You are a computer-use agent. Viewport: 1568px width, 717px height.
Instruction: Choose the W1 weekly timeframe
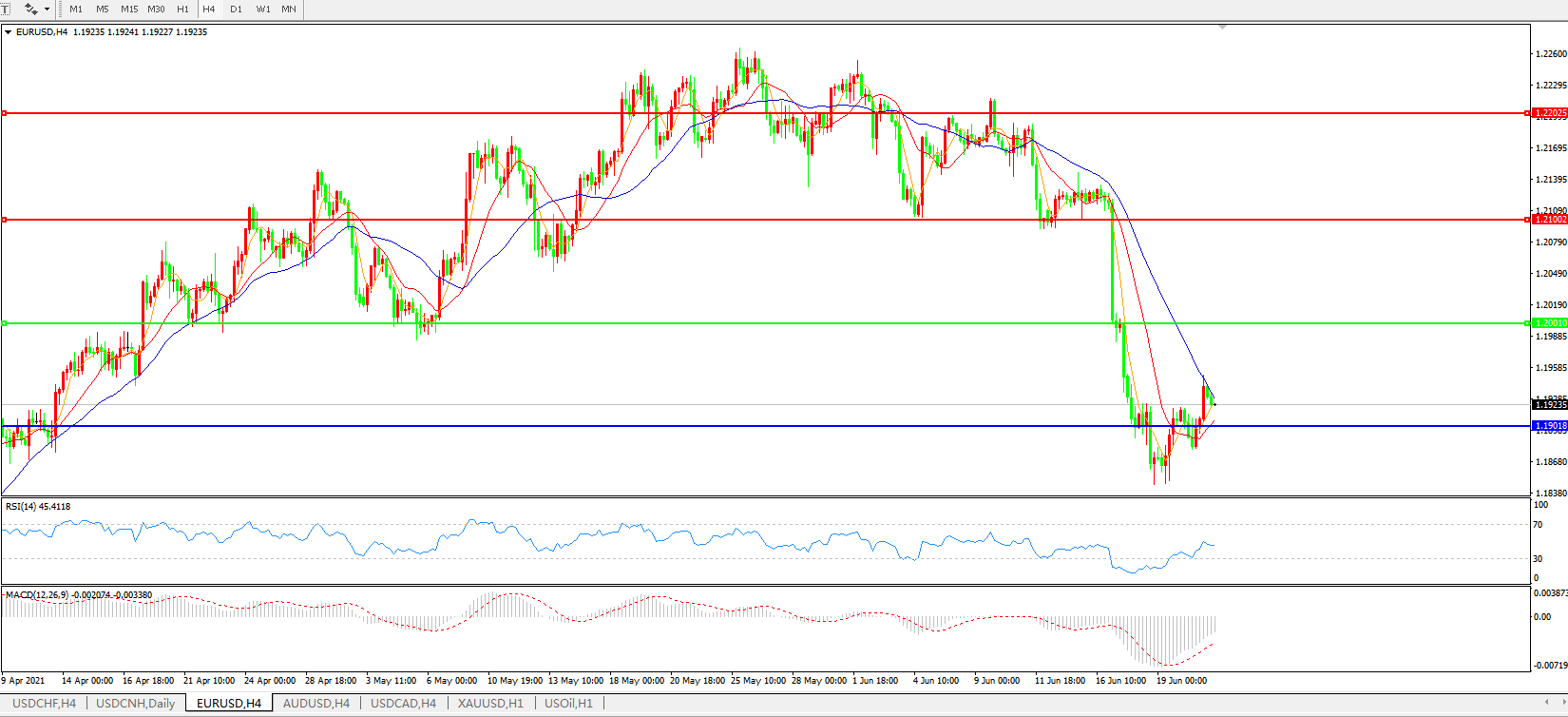pyautogui.click(x=263, y=9)
